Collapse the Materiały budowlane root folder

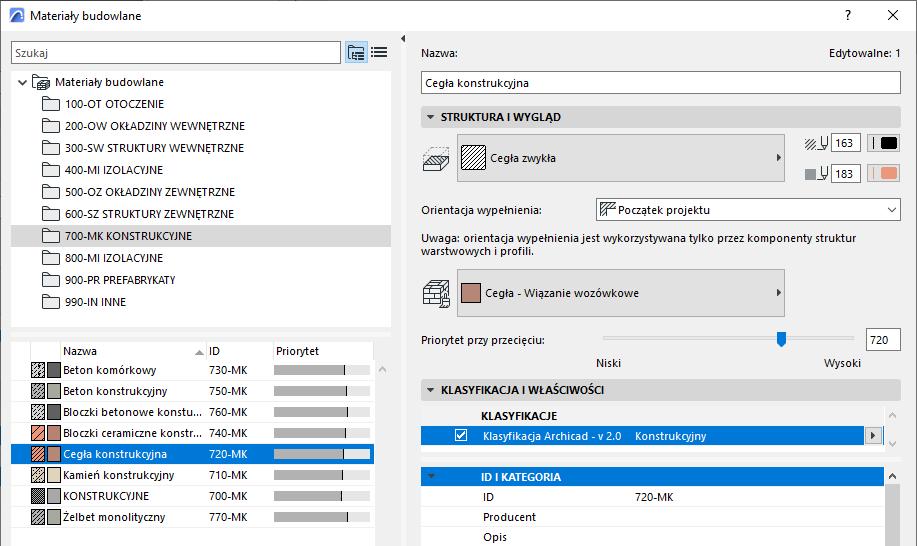coord(22,82)
